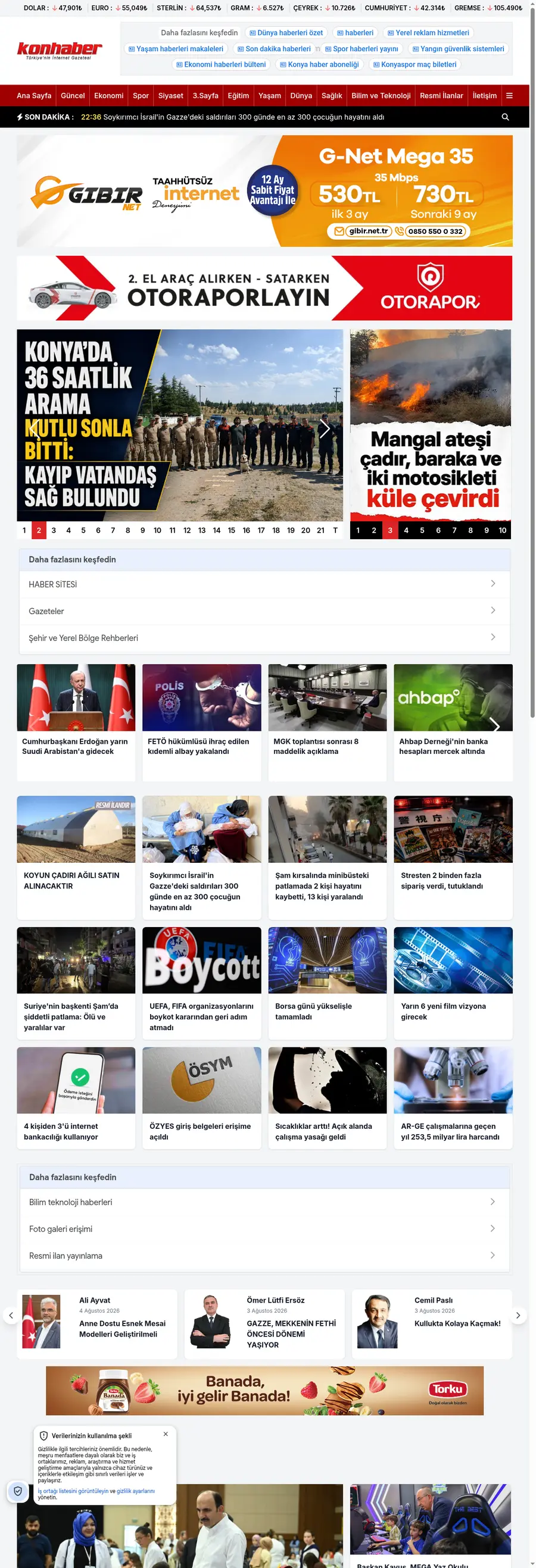Open UEFA, FIFA boykot news card
This screenshot has width=536, height=1568.
(x=202, y=983)
